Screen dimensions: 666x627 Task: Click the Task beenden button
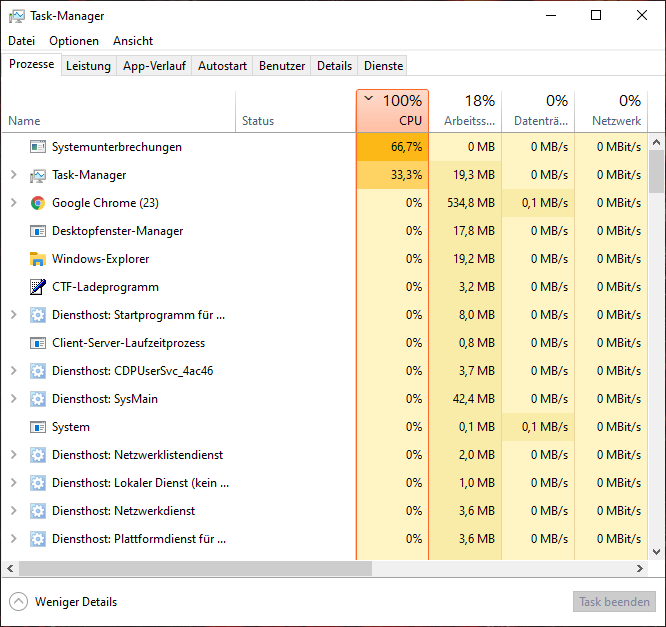click(x=614, y=602)
